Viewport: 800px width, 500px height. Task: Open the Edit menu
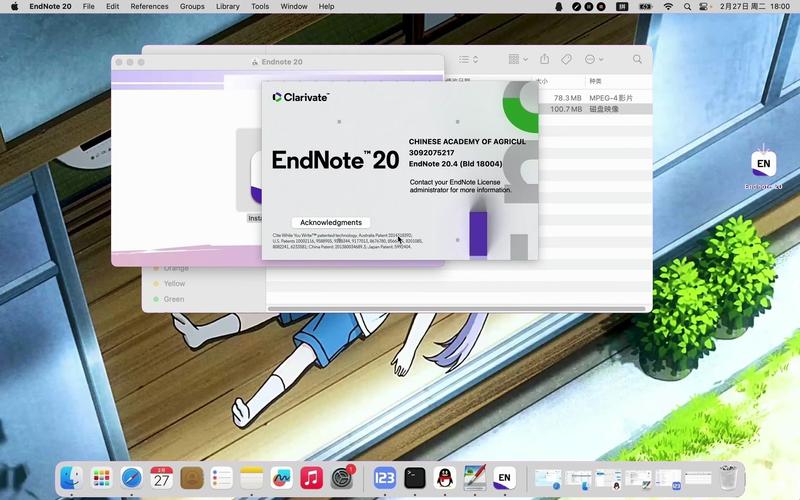[x=112, y=7]
